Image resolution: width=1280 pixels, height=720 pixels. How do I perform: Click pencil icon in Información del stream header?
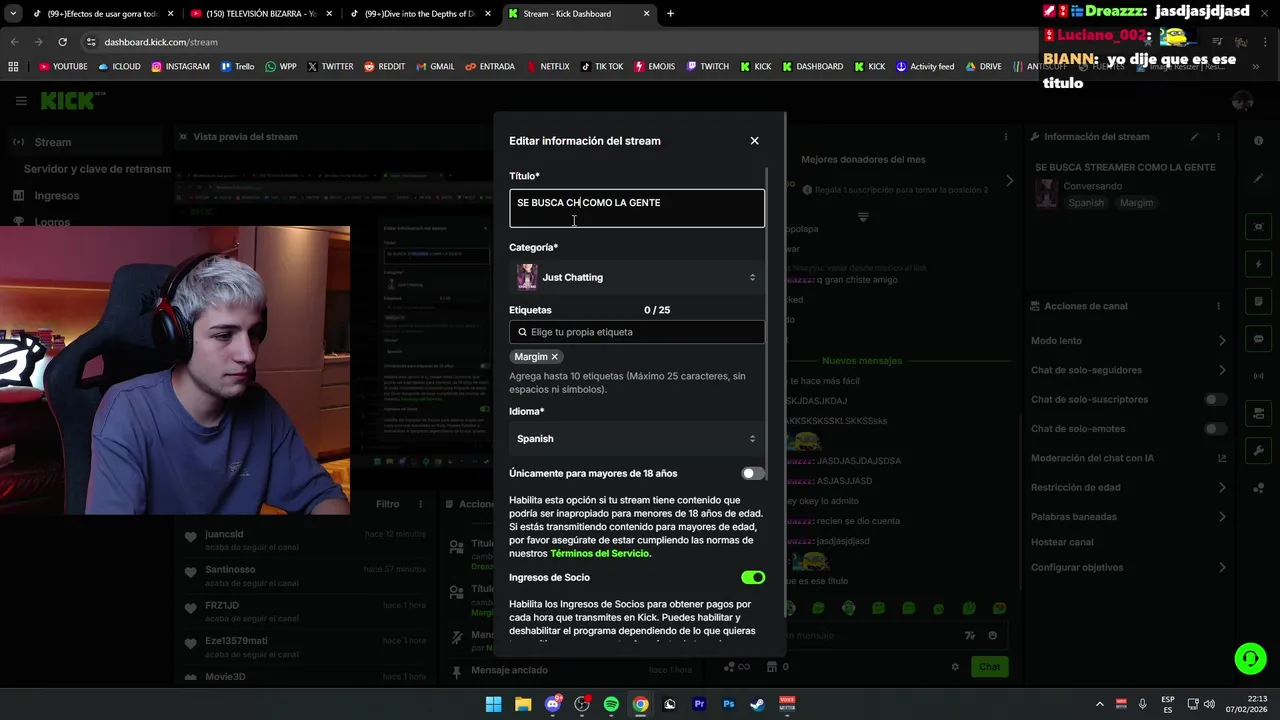[1194, 137]
